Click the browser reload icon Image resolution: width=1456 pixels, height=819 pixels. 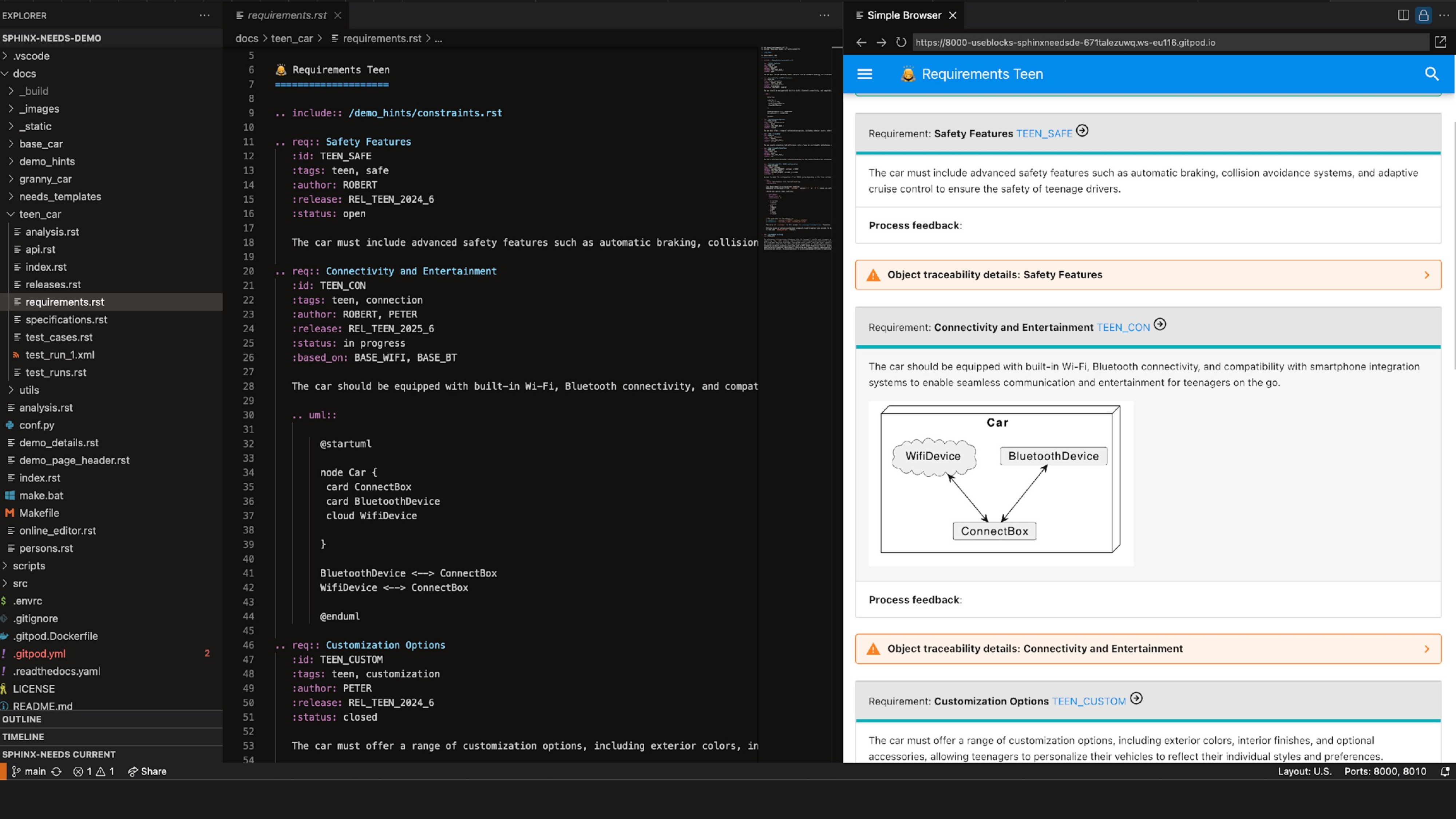click(x=901, y=42)
